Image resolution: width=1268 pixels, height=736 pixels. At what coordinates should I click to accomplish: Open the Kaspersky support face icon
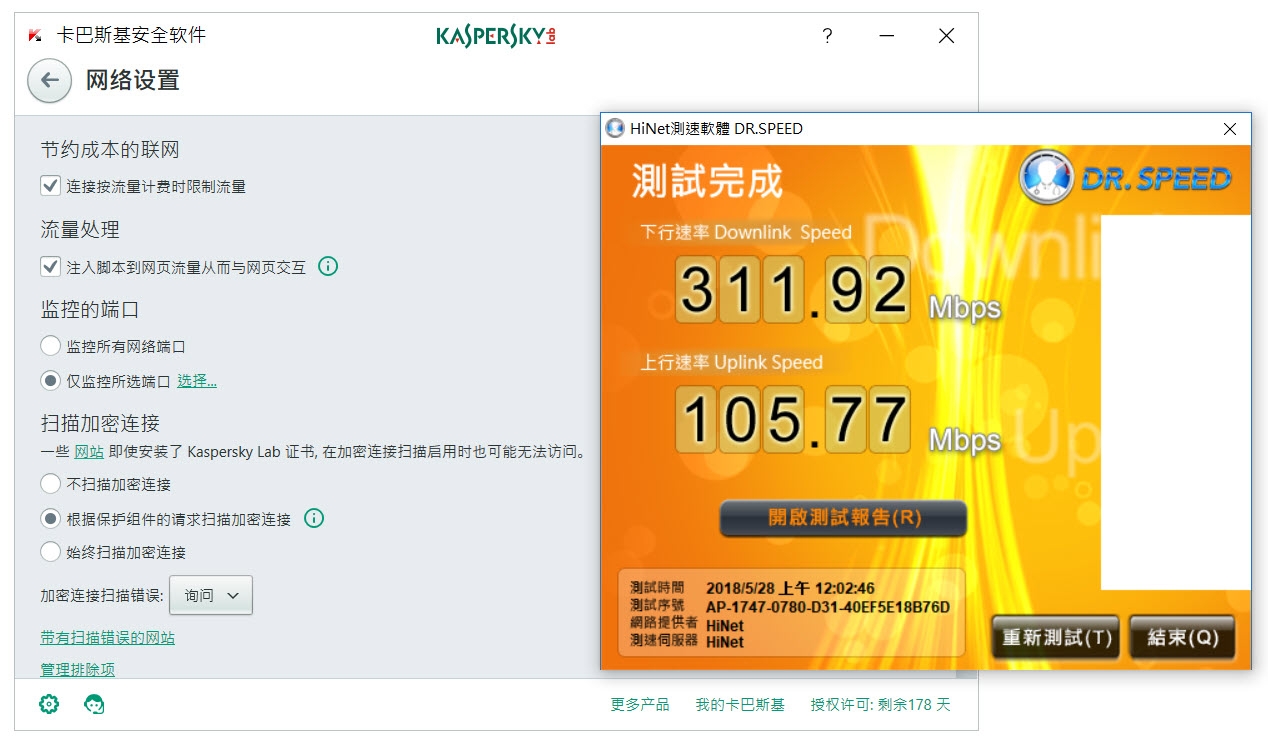tap(95, 704)
